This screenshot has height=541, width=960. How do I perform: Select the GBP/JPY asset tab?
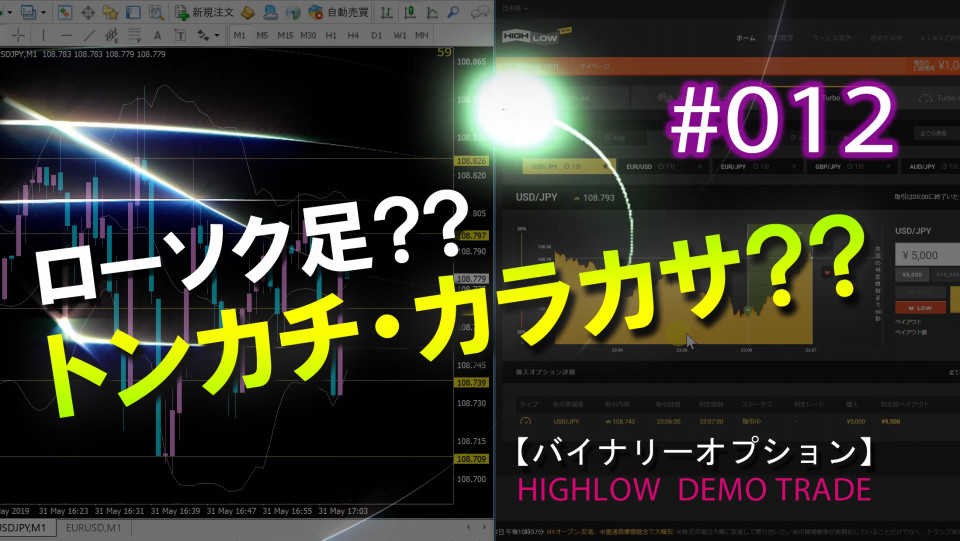[x=853, y=166]
